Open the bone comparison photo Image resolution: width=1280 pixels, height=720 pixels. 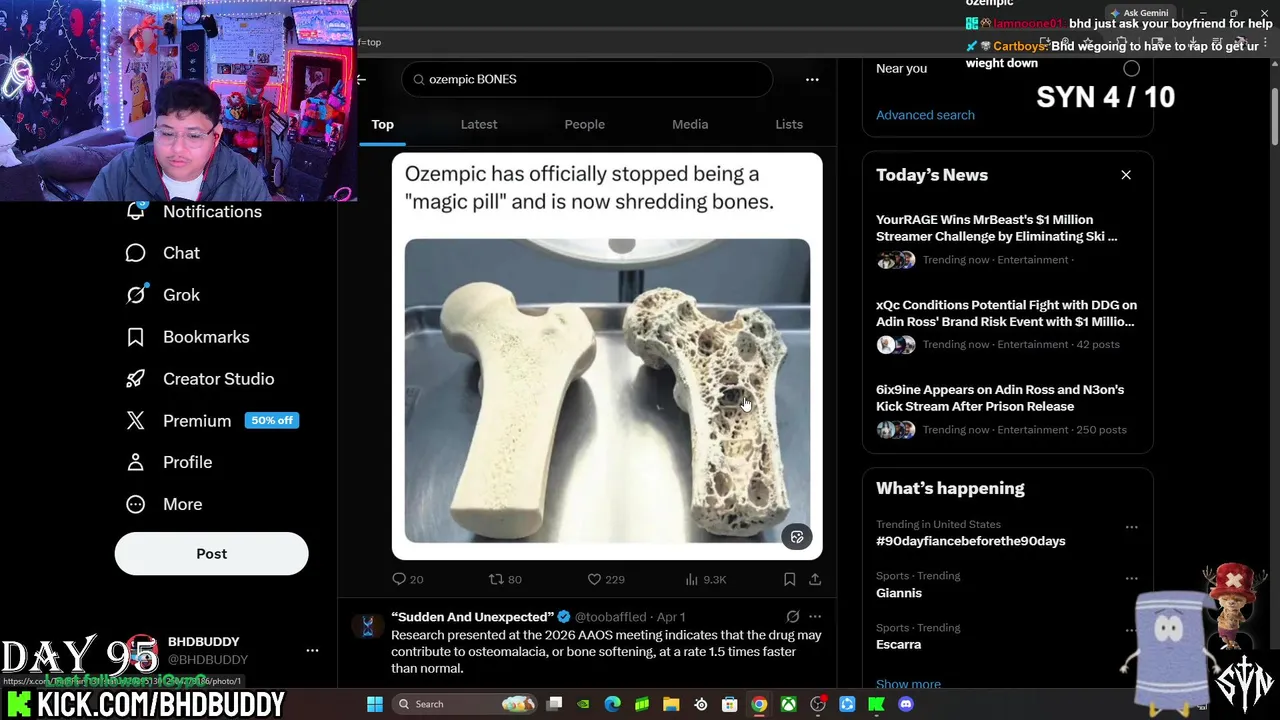(x=607, y=390)
